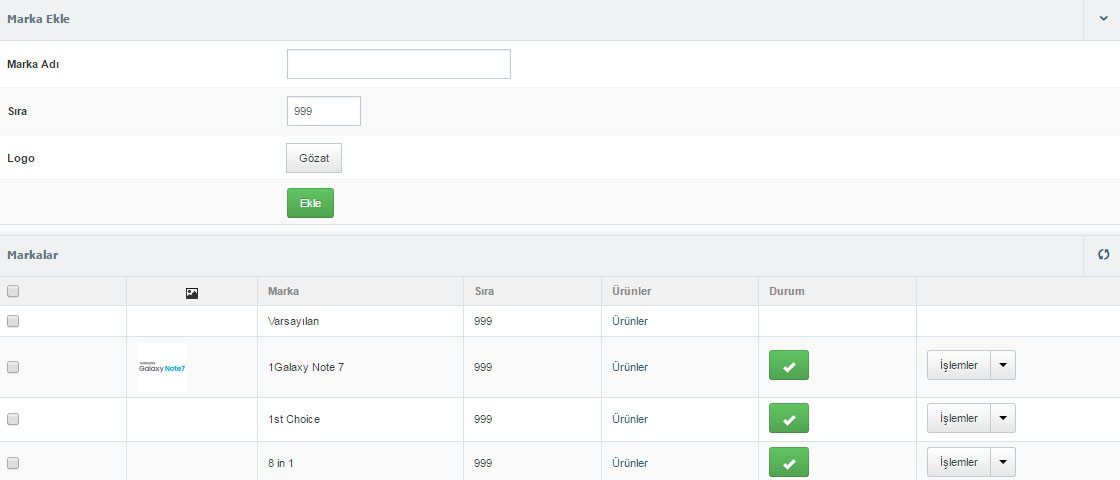Screen dimensions: 1120x480
Task: Refresh the Markalar list icon
Action: (x=1104, y=254)
